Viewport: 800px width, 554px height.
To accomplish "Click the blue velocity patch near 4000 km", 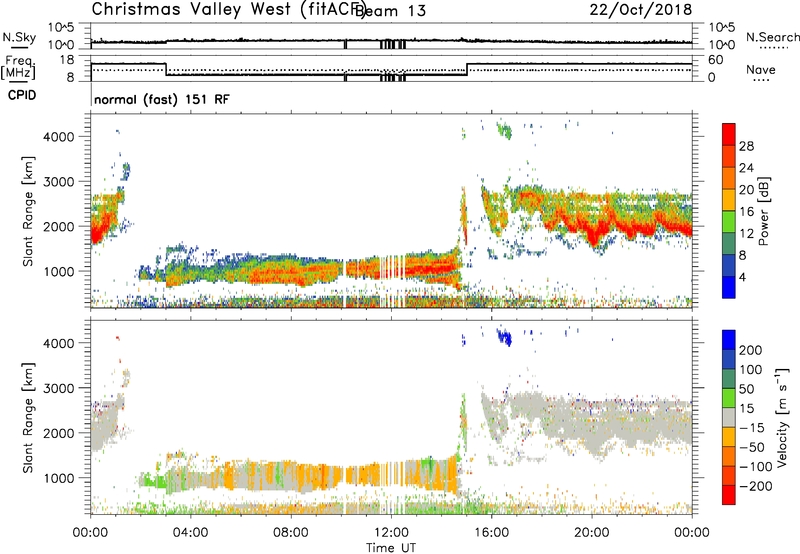I will point(504,337).
